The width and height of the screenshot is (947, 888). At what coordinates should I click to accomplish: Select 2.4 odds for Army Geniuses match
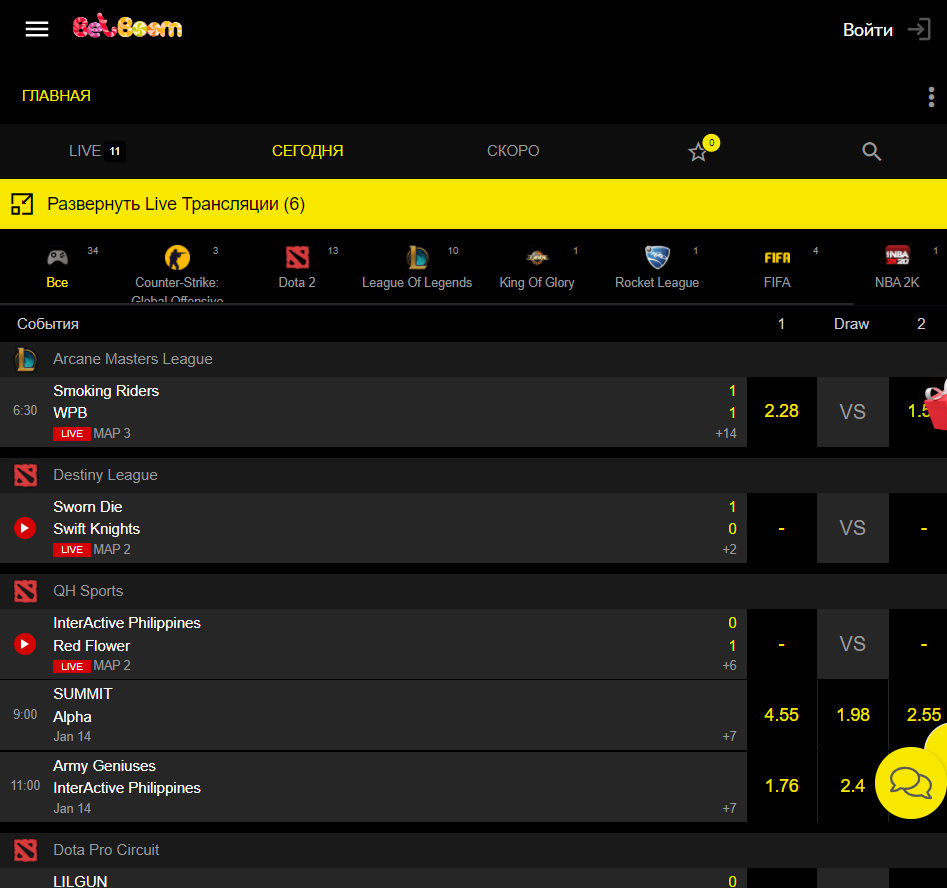coord(853,787)
